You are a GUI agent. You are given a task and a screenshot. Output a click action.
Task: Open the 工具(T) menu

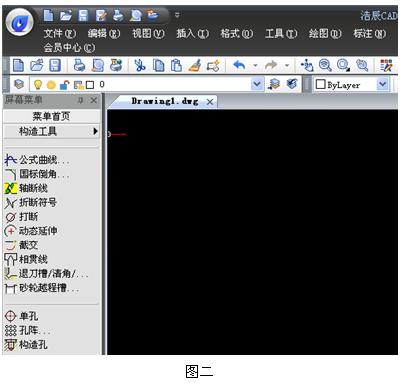click(281, 33)
